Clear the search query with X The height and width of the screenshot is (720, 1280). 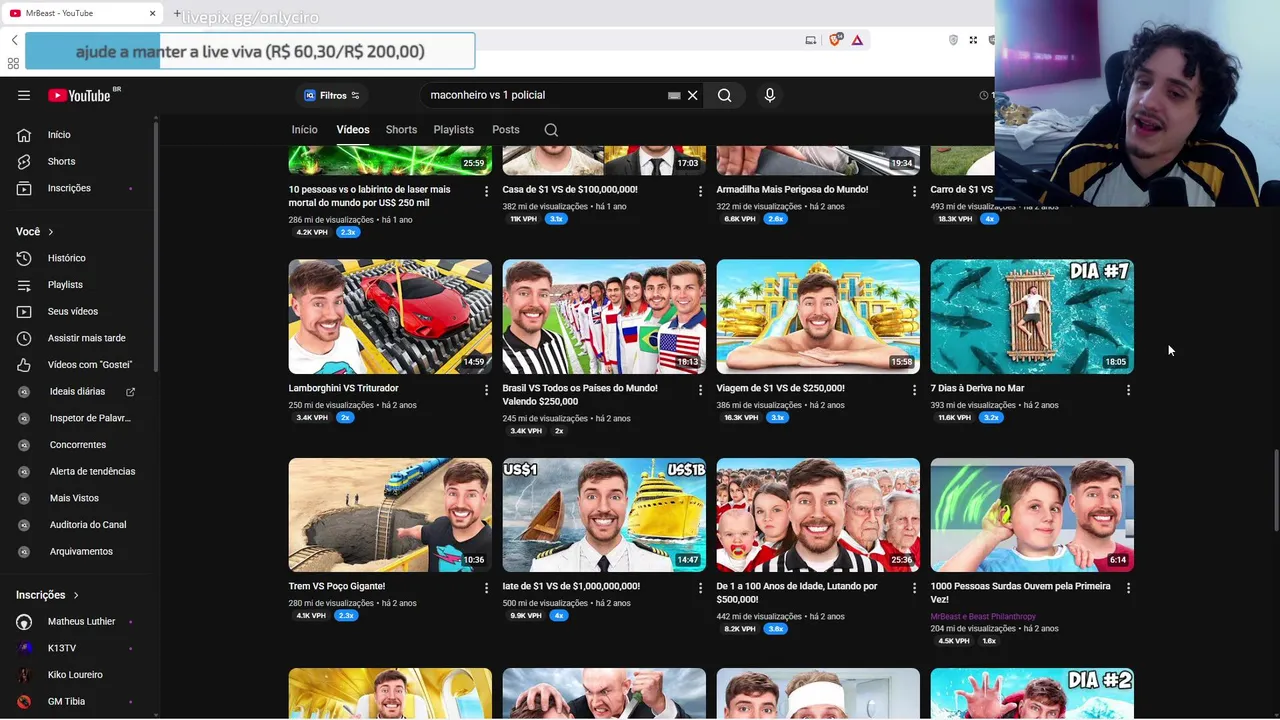[692, 95]
